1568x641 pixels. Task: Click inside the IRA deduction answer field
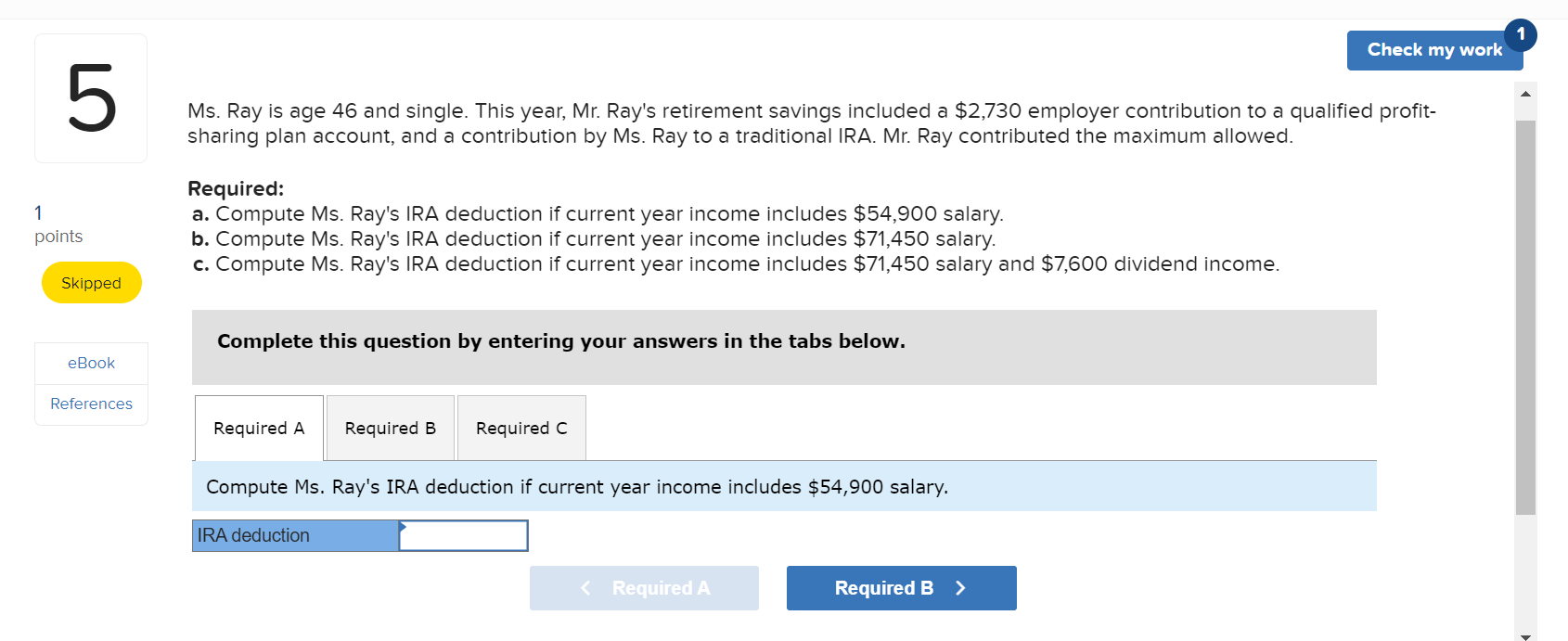[x=464, y=535]
